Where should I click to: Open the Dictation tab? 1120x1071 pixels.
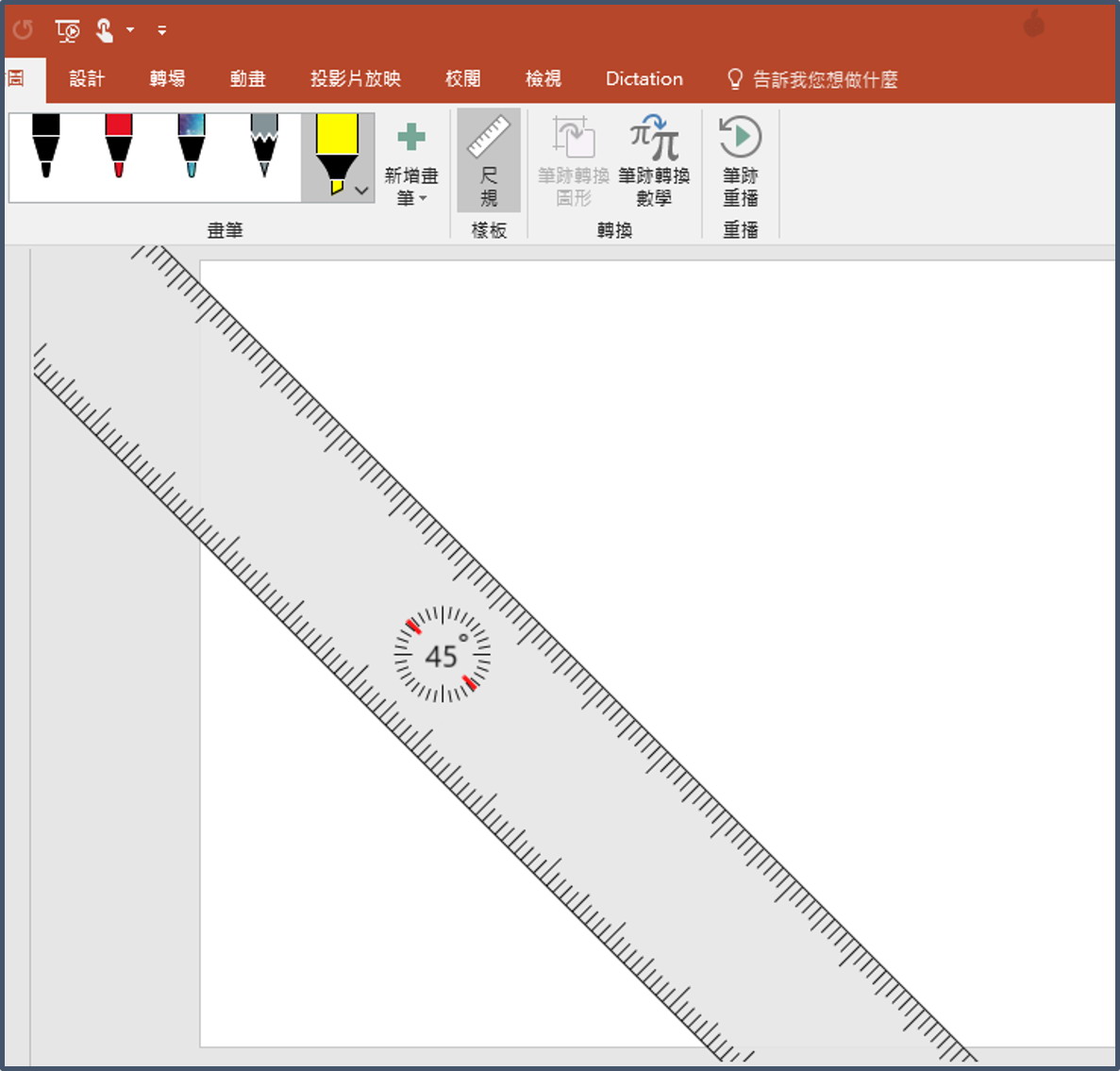click(644, 78)
